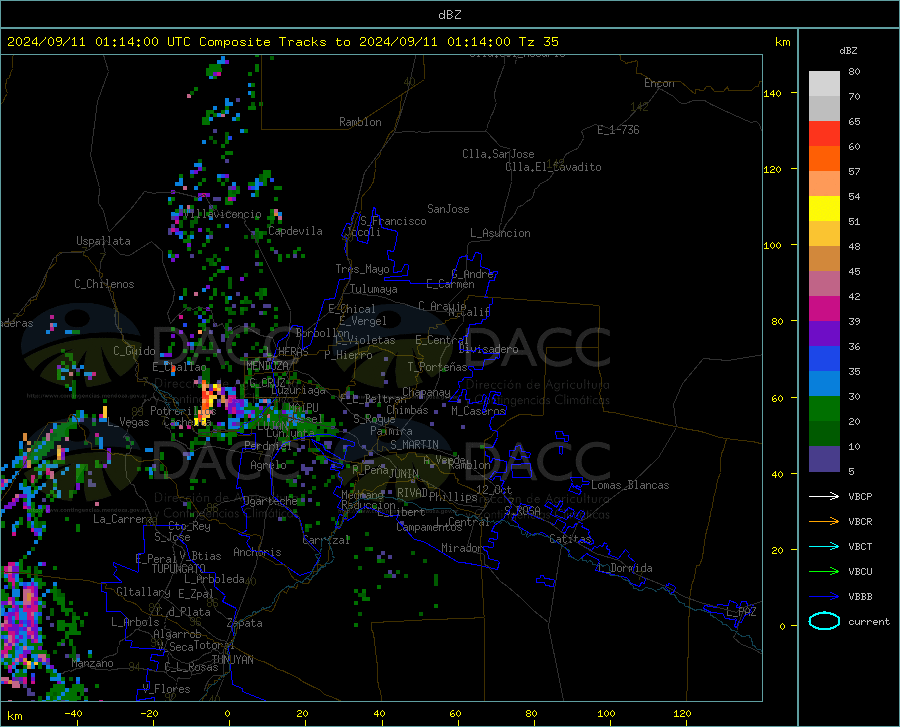Click the 'Zapata' map label
This screenshot has height=727, width=900.
(245, 623)
